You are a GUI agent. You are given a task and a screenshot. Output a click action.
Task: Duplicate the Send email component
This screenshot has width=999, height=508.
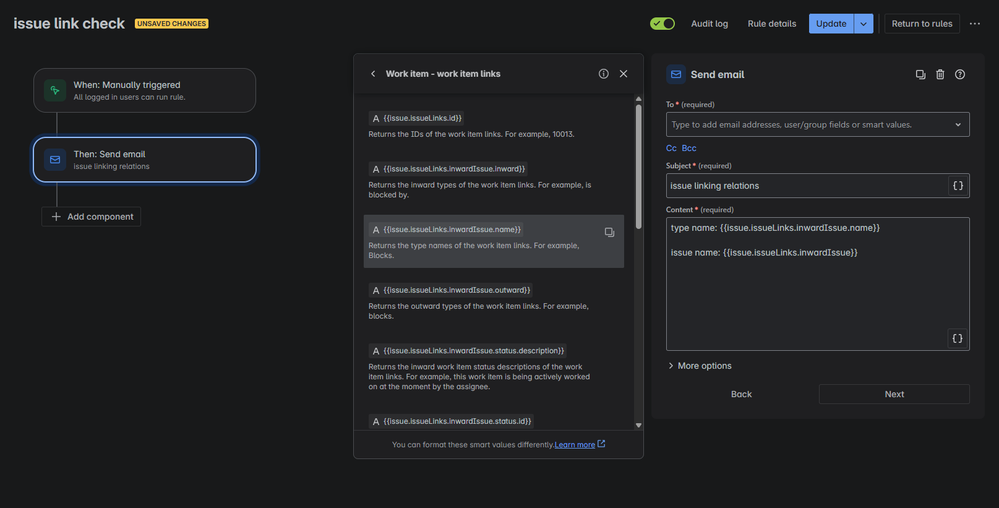click(x=921, y=75)
